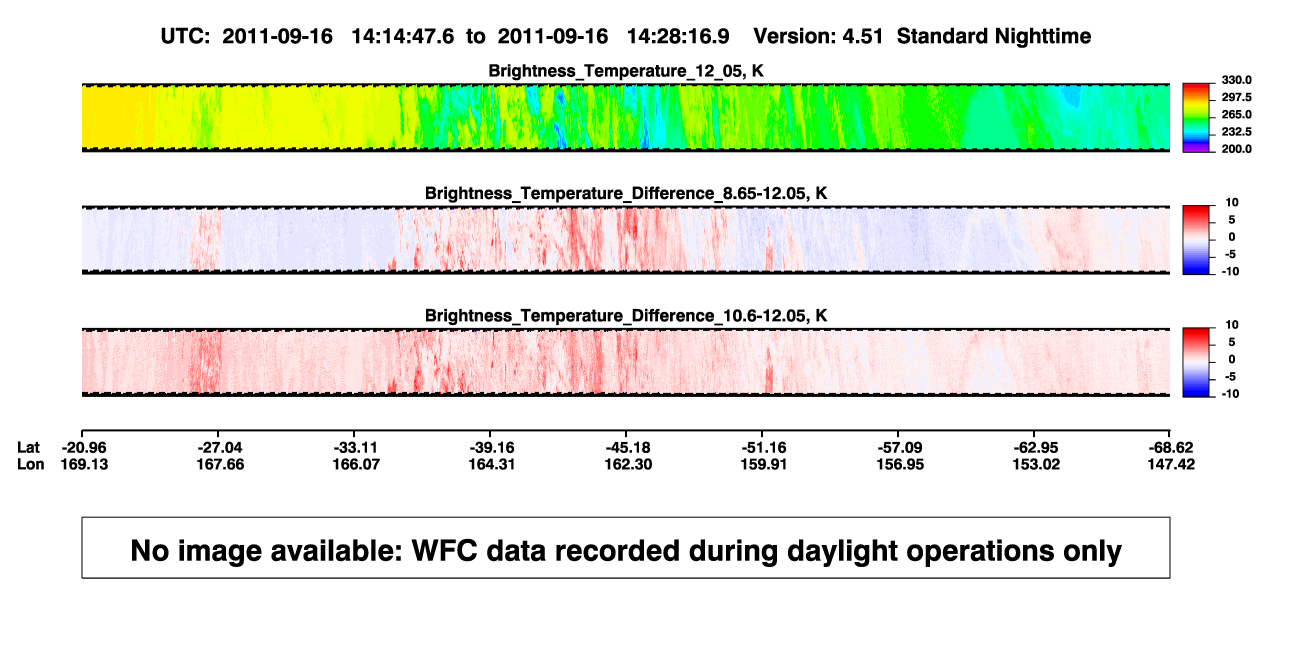This screenshot has width=1300, height=667.
Task: Click latitude value -27.04
Action: [x=220, y=446]
